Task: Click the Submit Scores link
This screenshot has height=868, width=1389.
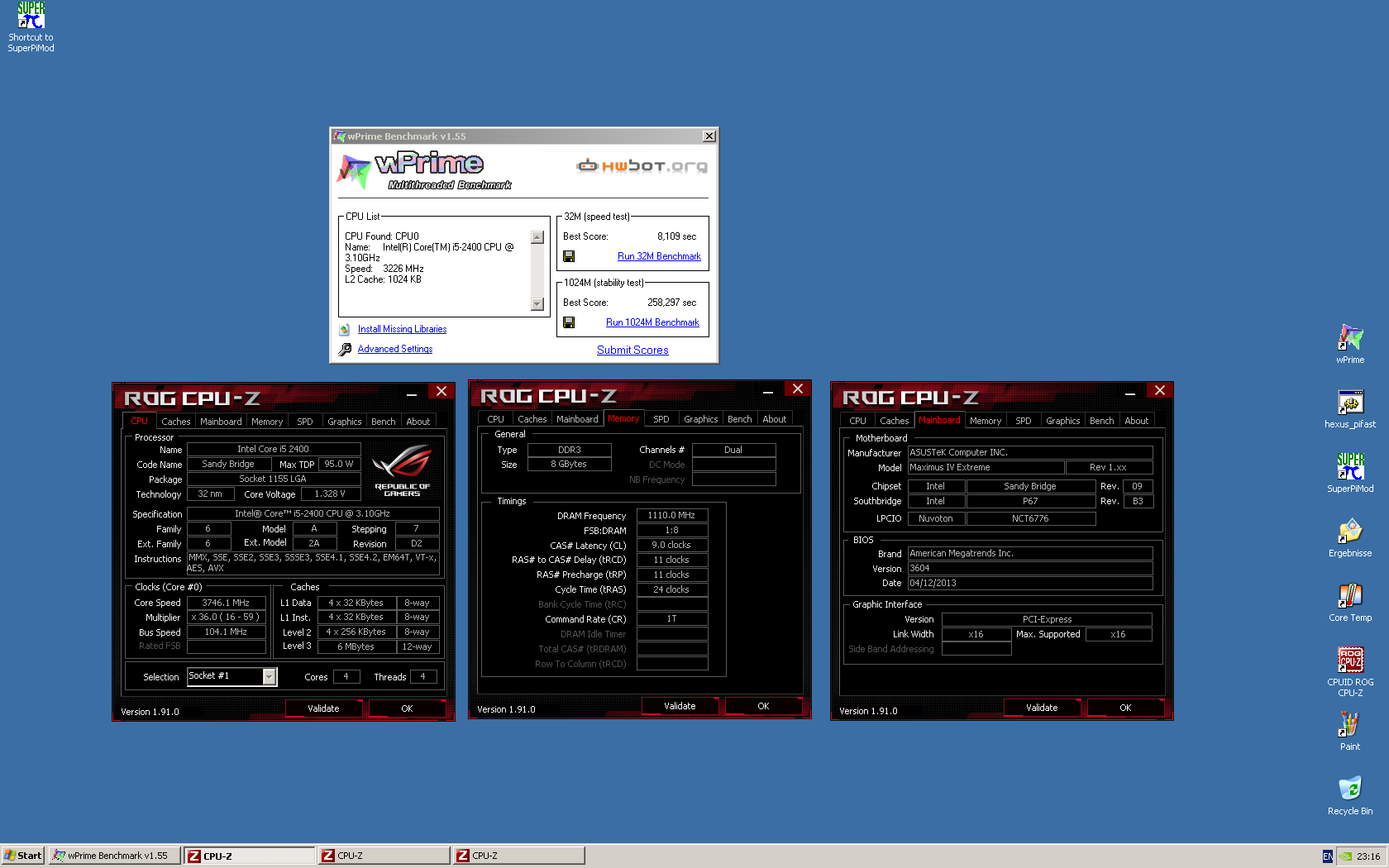Action: coord(632,351)
